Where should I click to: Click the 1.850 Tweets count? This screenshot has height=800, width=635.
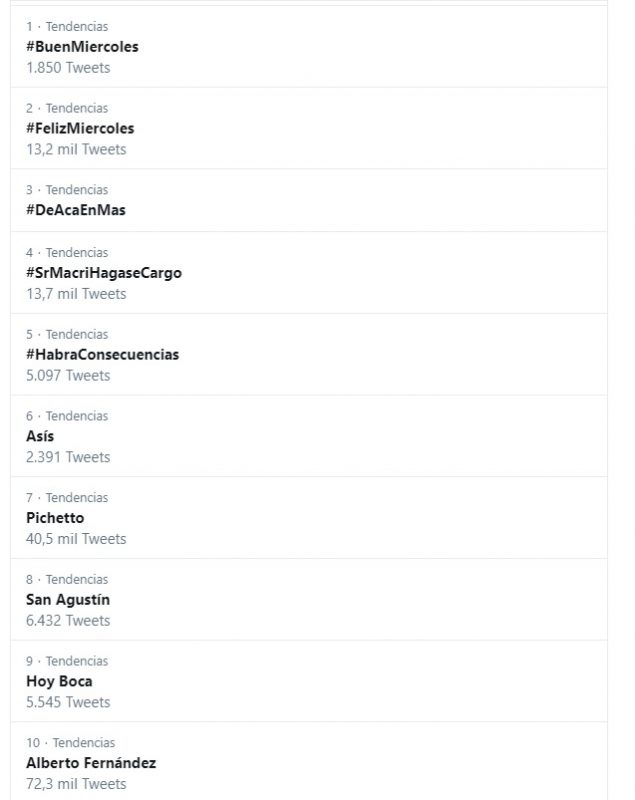pyautogui.click(x=68, y=68)
